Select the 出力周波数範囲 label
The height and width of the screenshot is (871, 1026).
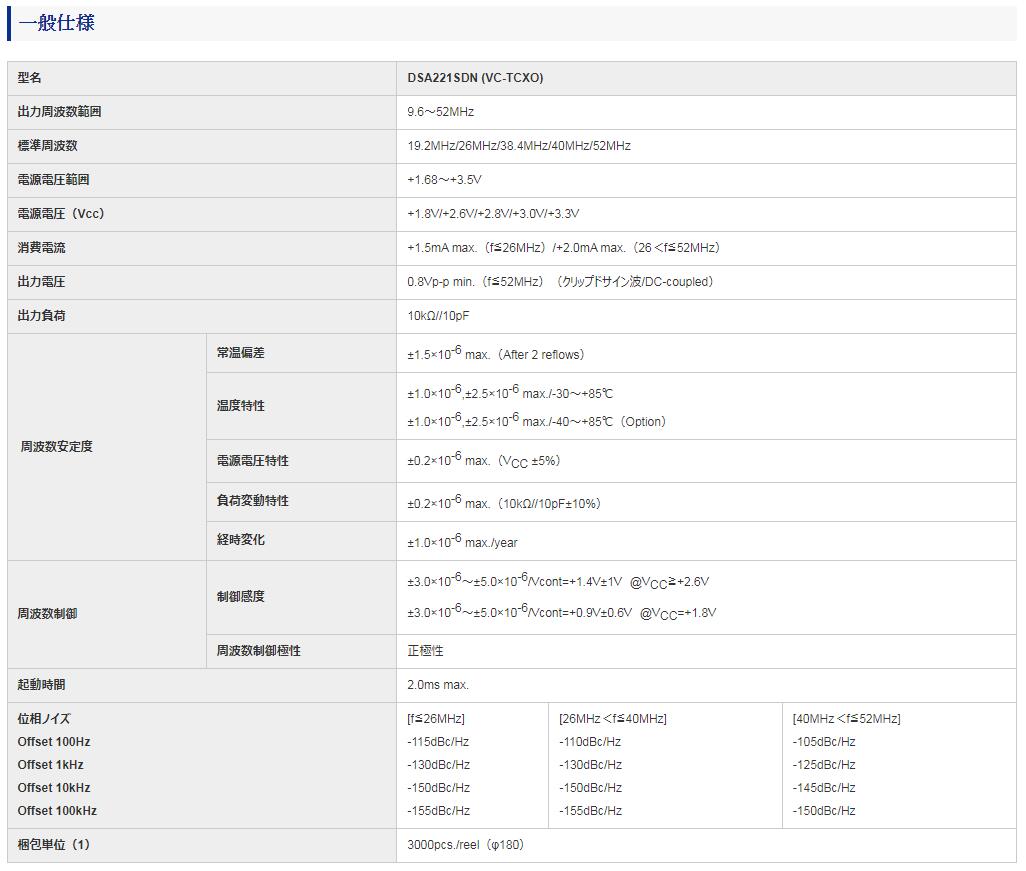[x=60, y=112]
